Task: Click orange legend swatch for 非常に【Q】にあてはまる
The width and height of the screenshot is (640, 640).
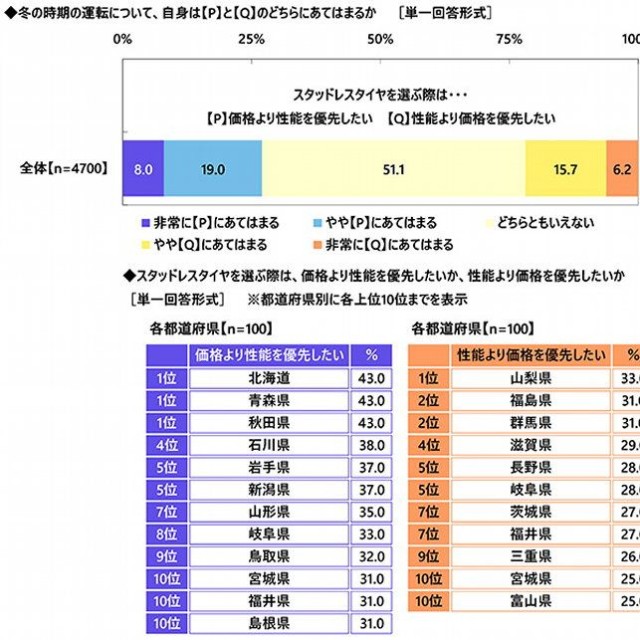Action: coord(318,245)
